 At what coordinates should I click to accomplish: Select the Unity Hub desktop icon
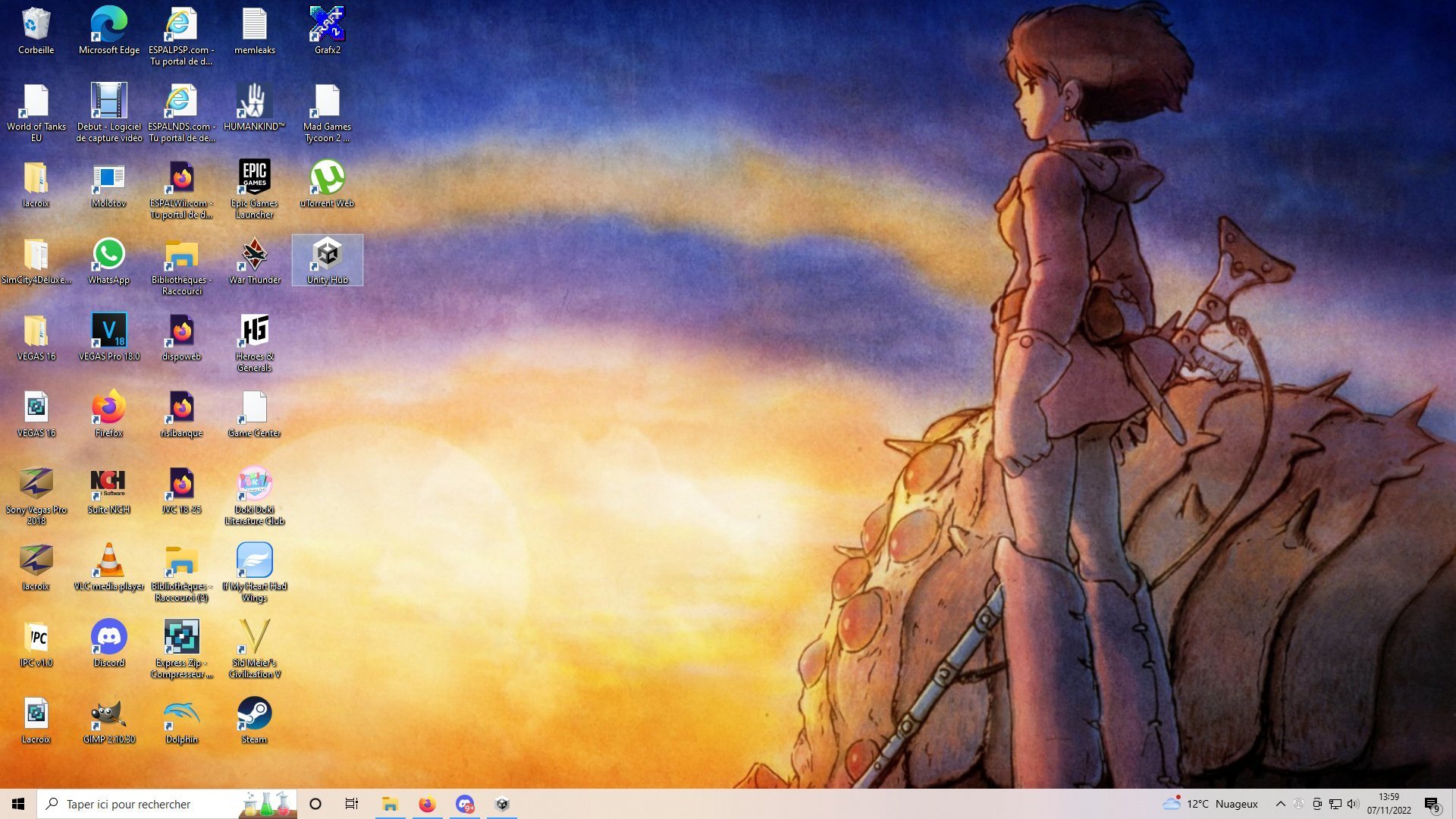(x=327, y=256)
